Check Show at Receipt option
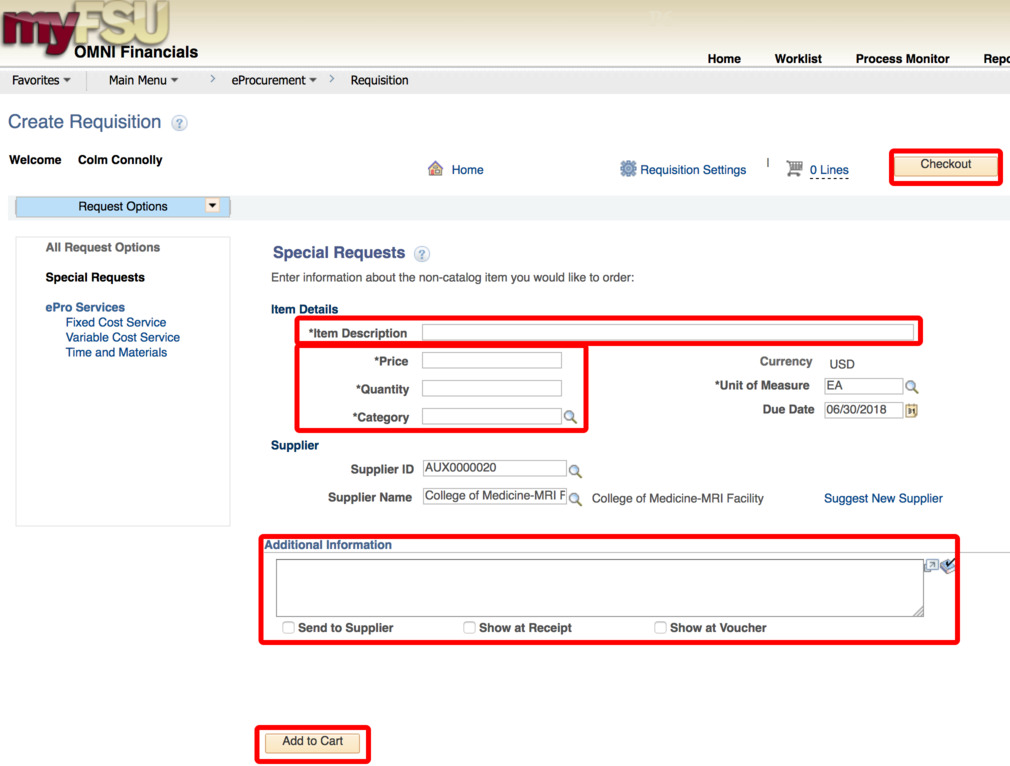1010x766 pixels. (470, 627)
